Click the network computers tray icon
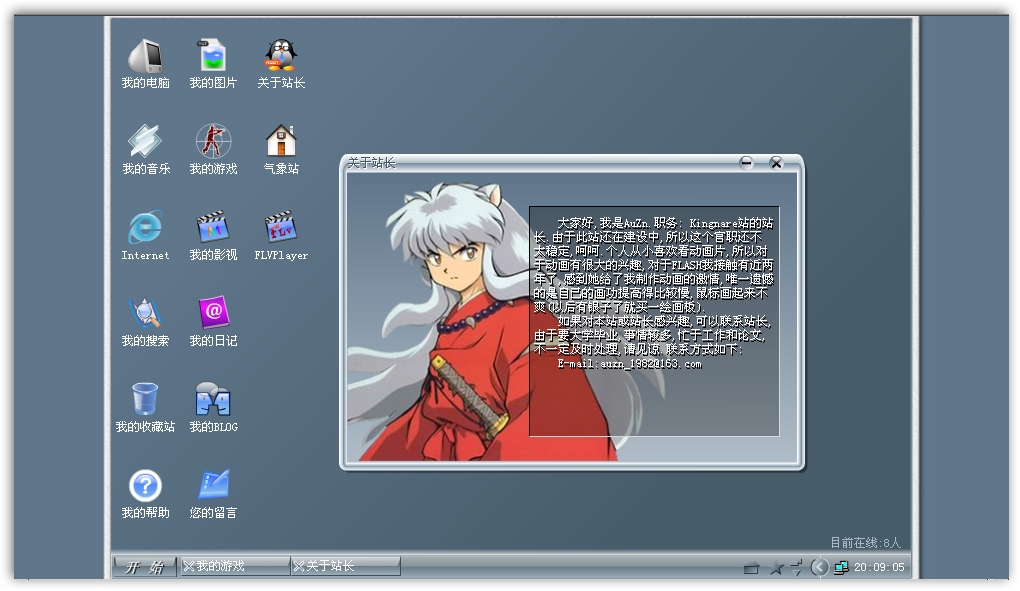Viewport: 1020px width, 591px height. click(841, 568)
